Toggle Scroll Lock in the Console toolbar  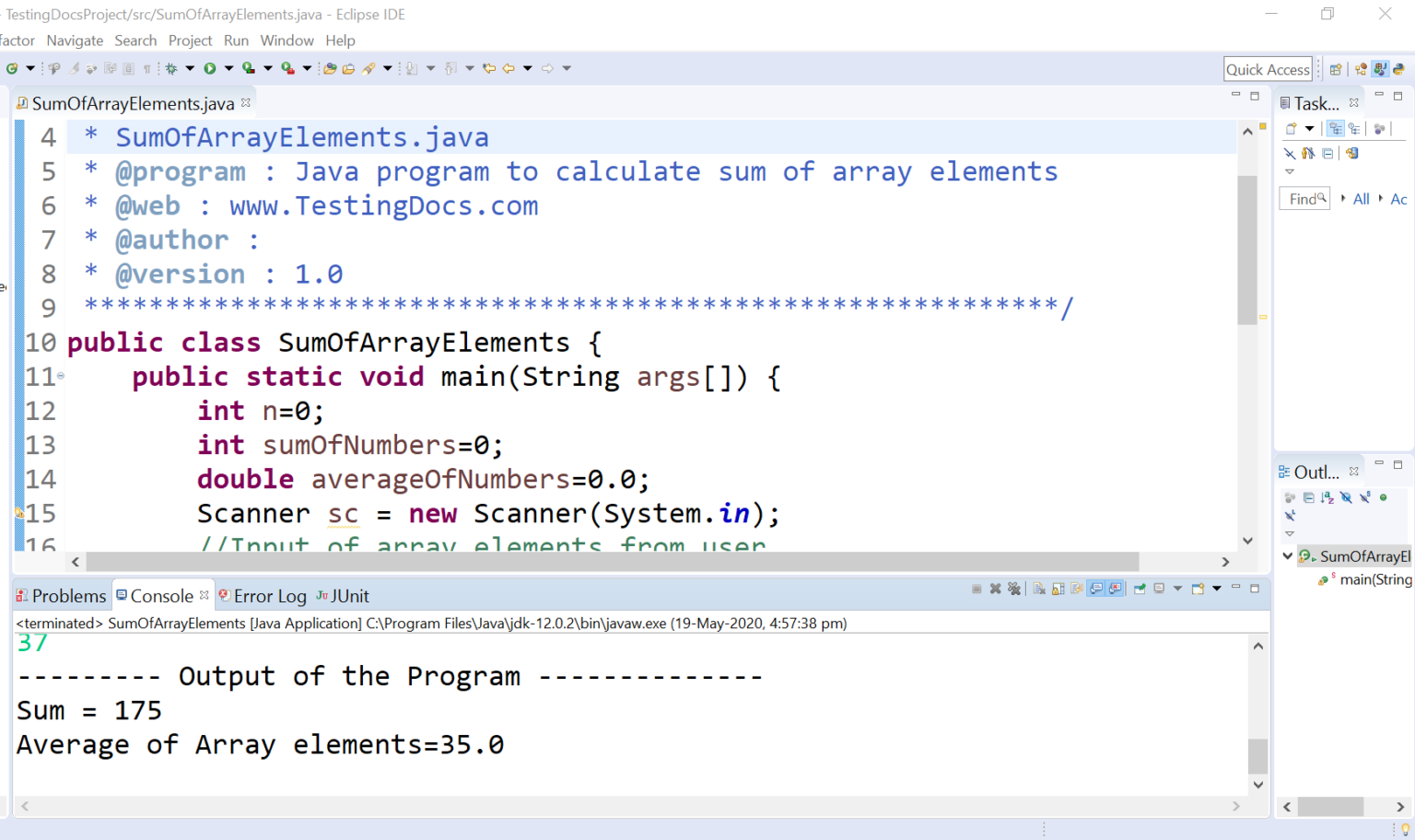click(1058, 589)
